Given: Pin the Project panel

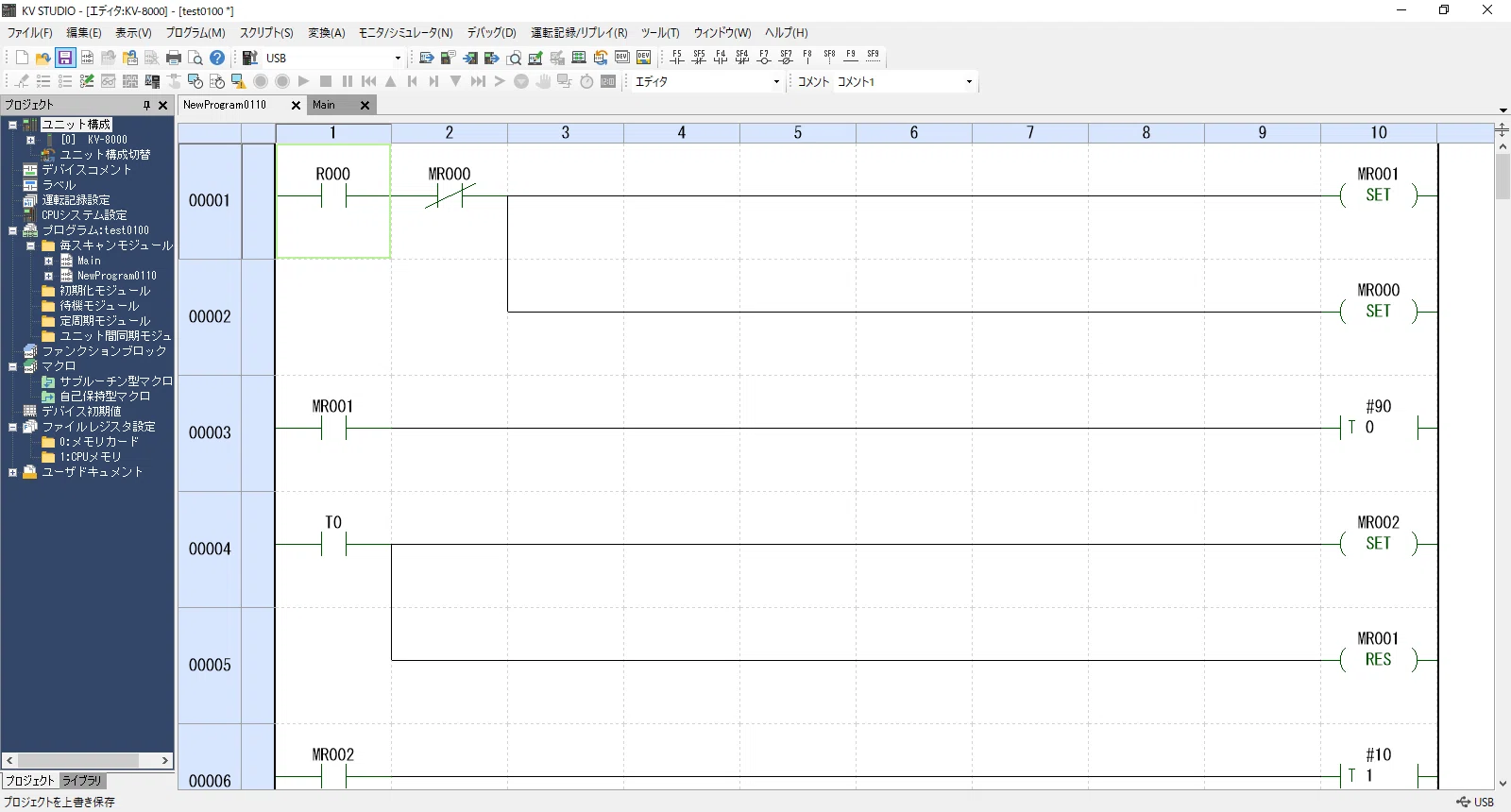Looking at the screenshot, I should click(146, 105).
